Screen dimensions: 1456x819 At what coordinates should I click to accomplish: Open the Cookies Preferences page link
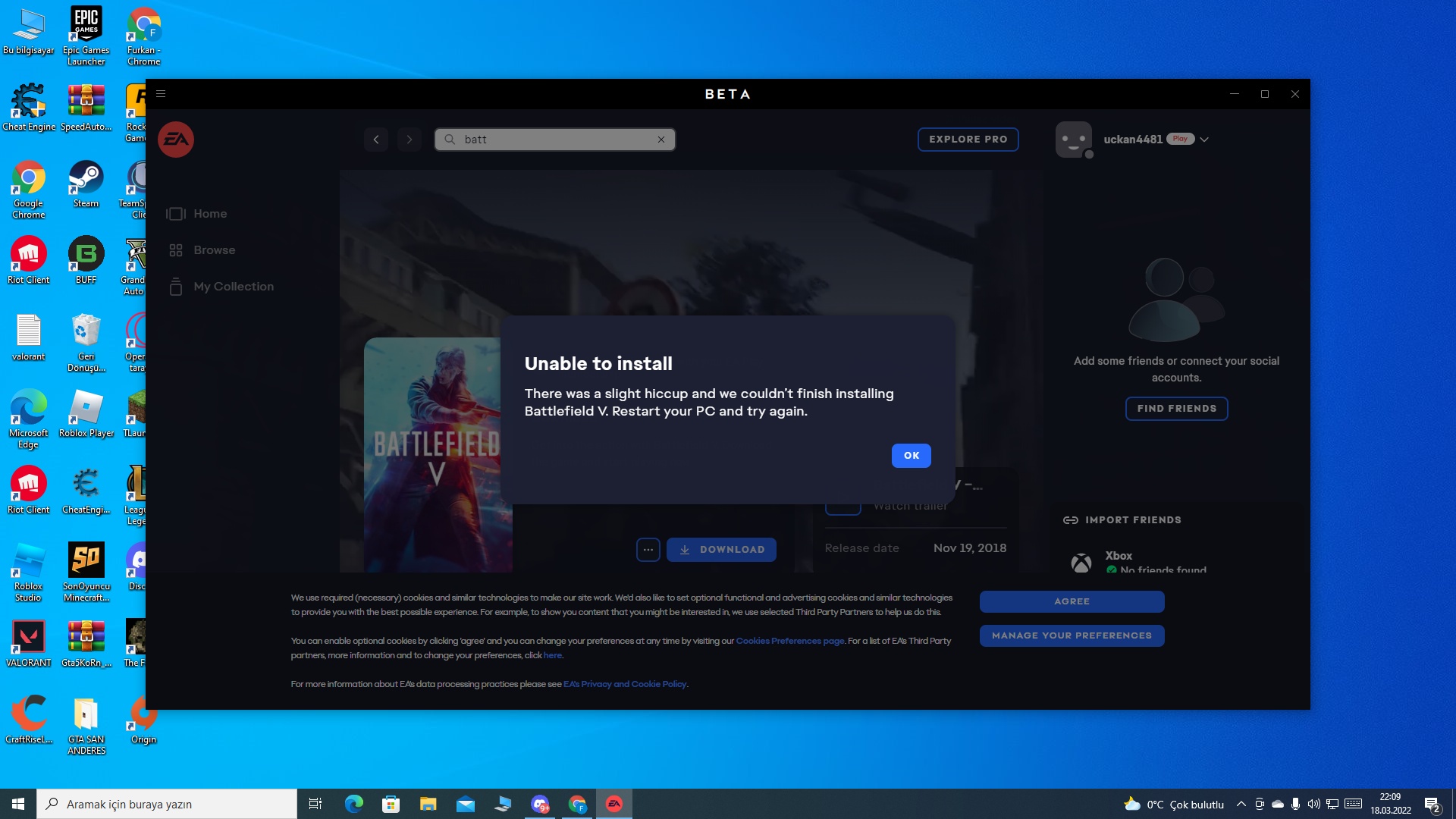[x=790, y=641]
